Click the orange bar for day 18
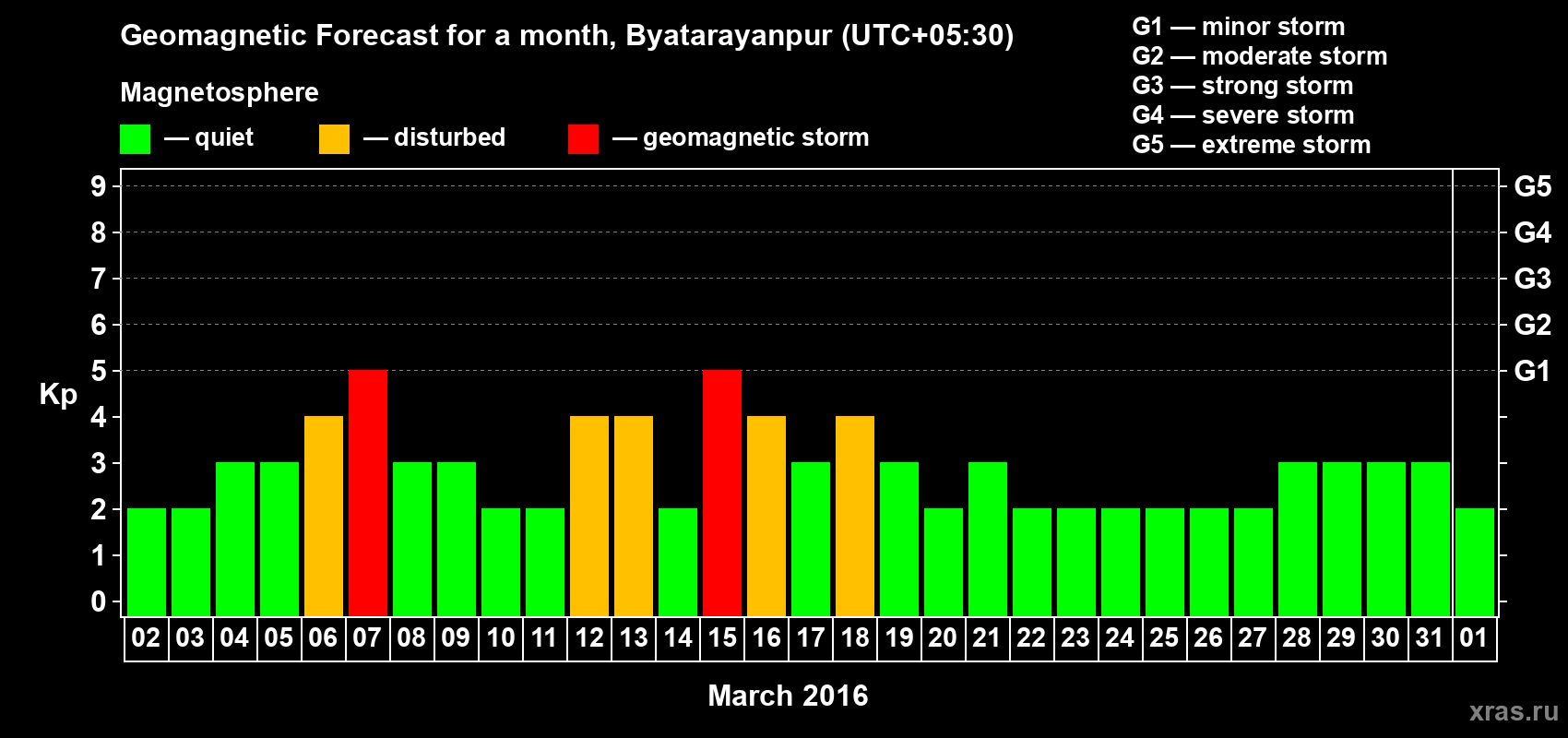Viewport: 1568px width, 738px height. (855, 517)
